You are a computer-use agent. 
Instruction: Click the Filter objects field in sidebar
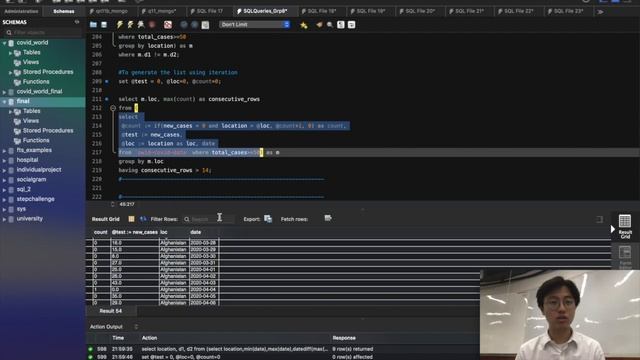click(42, 32)
